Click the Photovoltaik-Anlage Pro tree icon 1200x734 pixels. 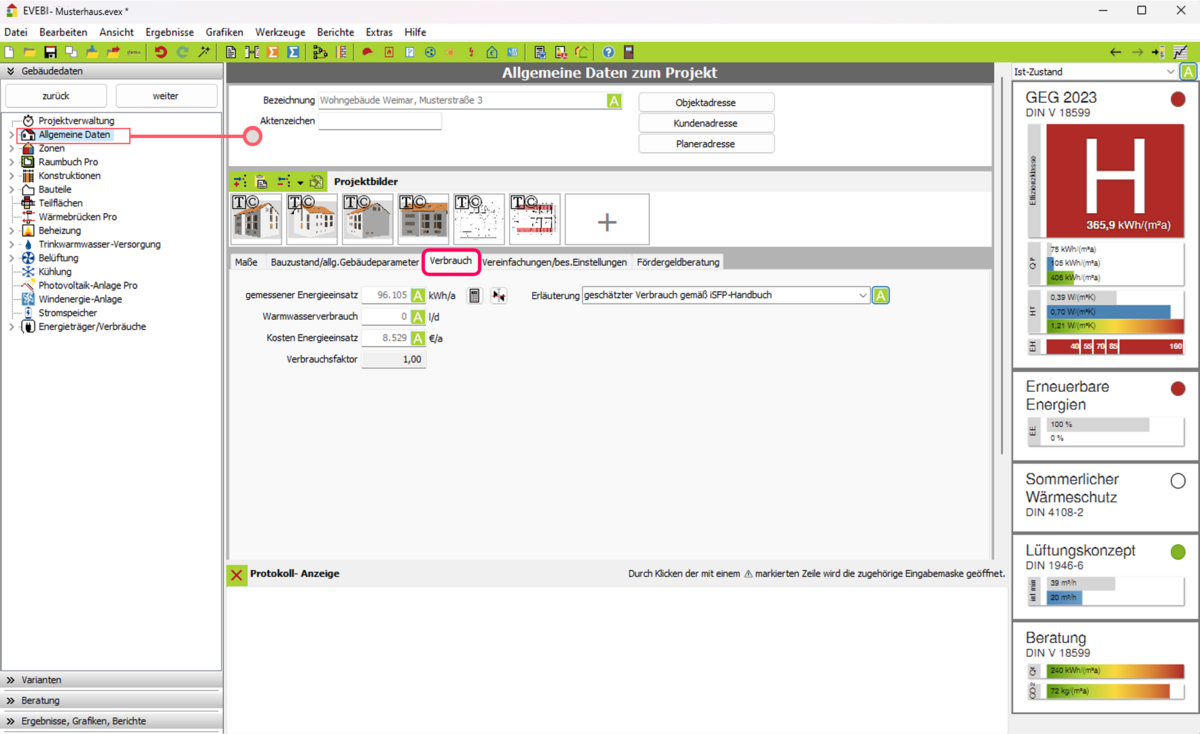(x=28, y=285)
